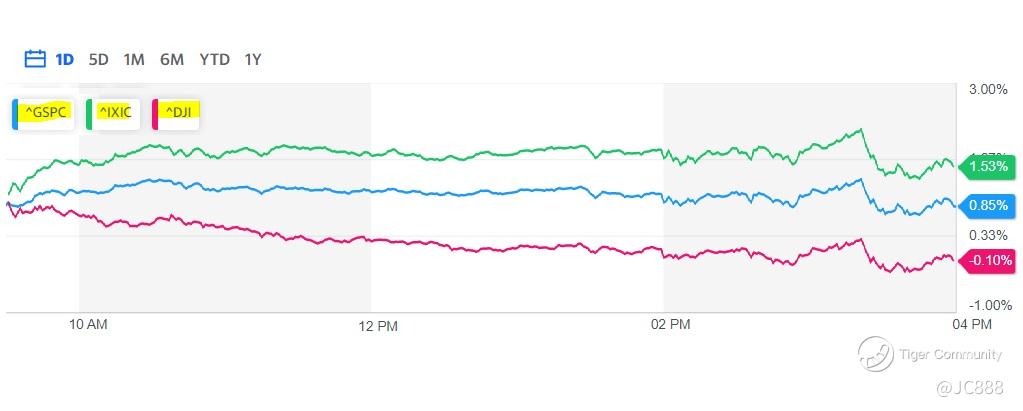
Task: Toggle the ^DJI series legend chip
Action: click(176, 114)
